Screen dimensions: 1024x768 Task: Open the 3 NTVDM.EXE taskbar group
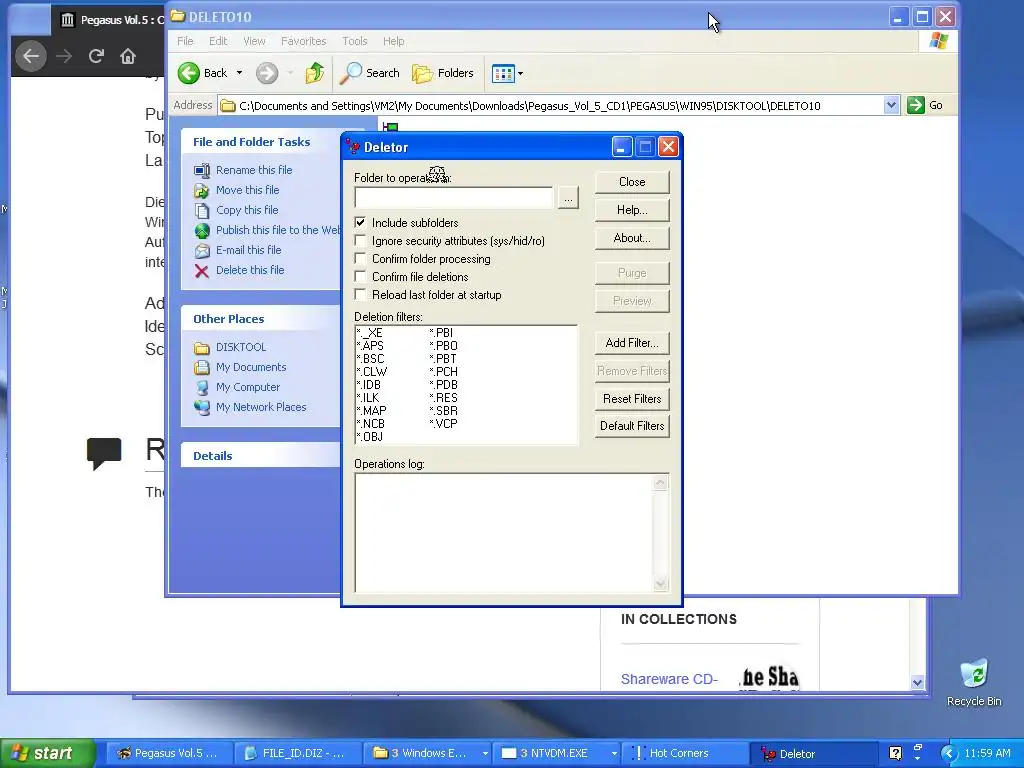pos(556,754)
